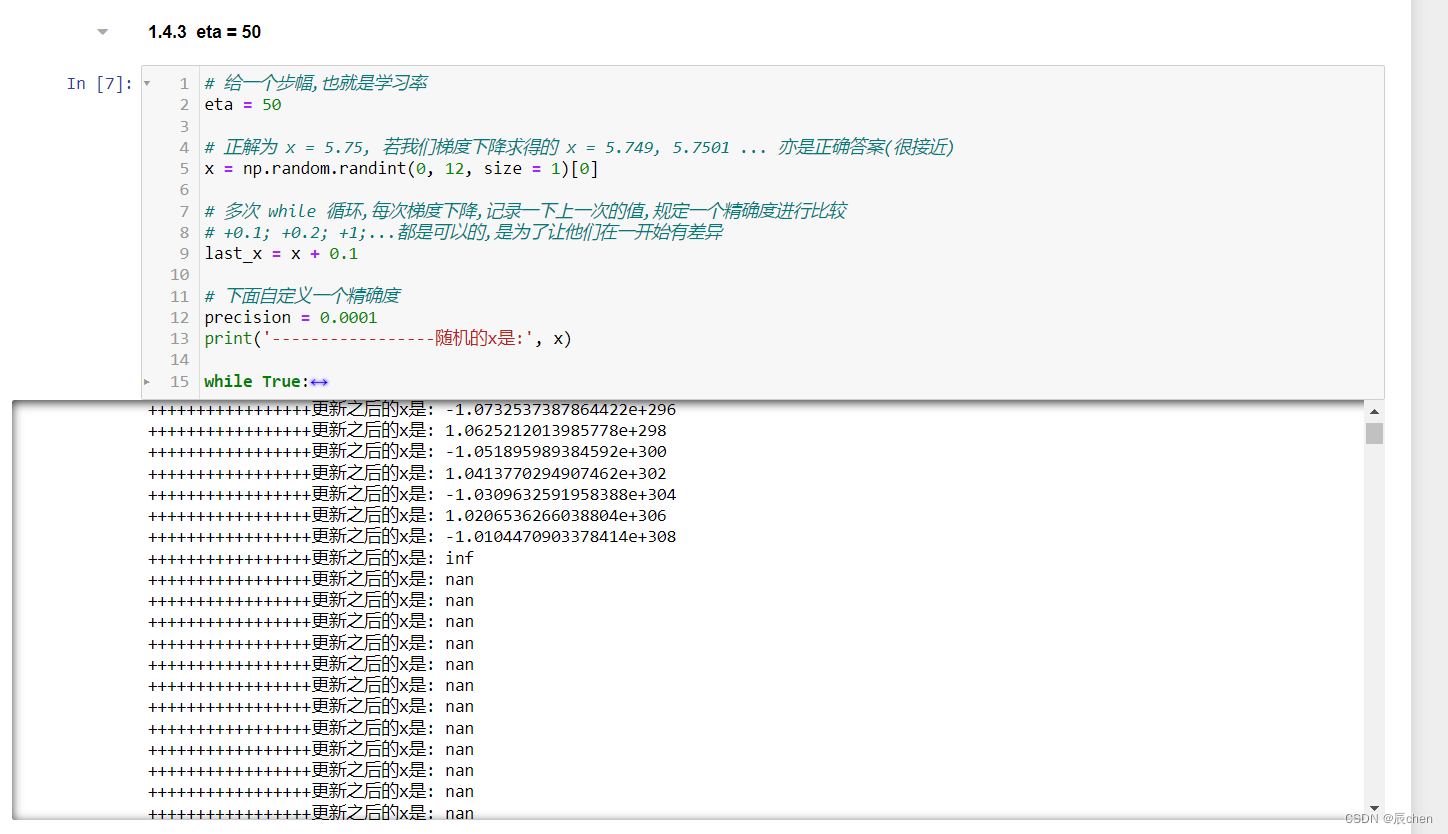Click the comment starting +0.1; +0.2; +1;
Image resolution: width=1448 pixels, height=834 pixels.
pyautogui.click(x=463, y=232)
